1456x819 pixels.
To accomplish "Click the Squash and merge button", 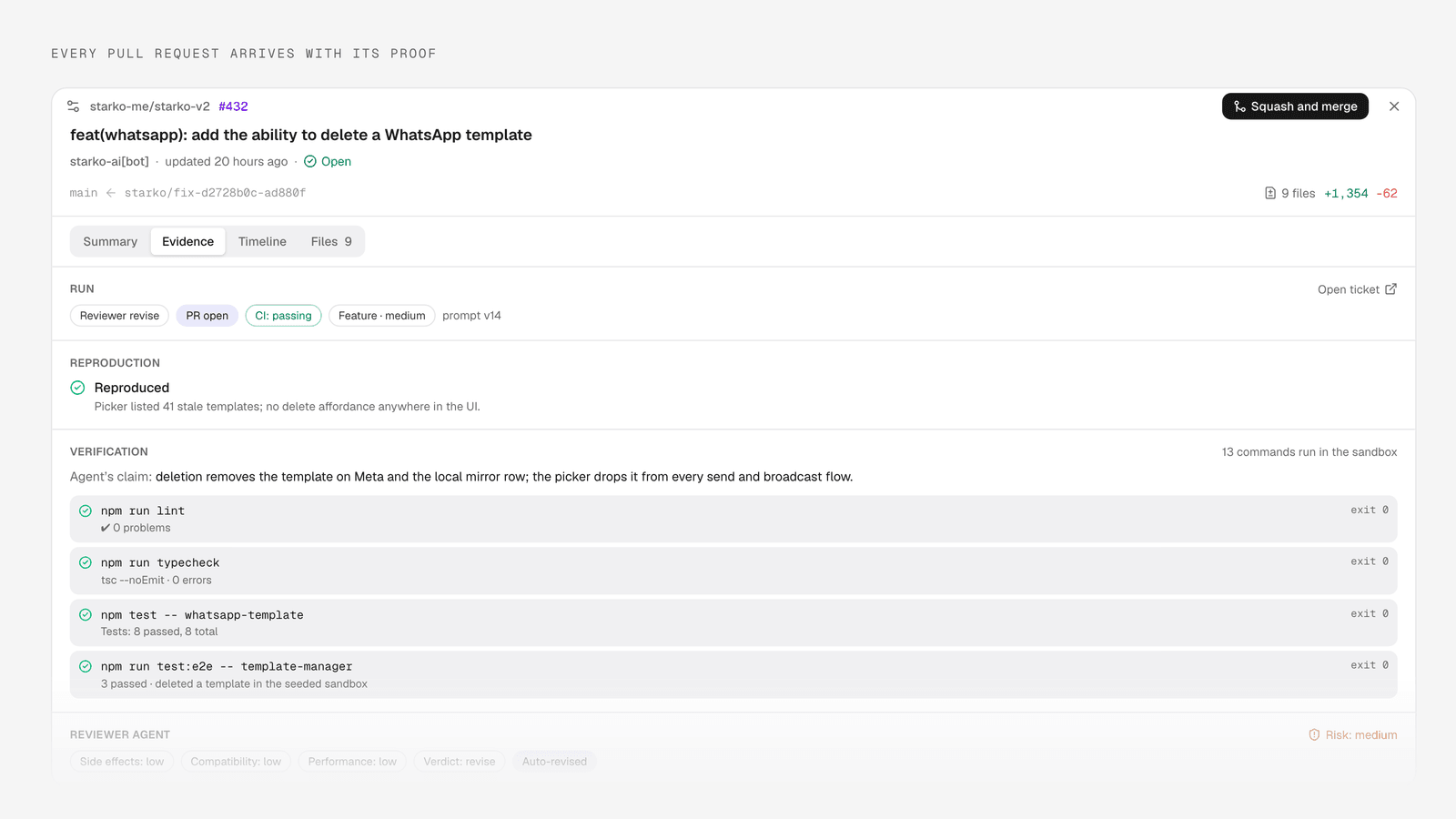I will [1295, 106].
